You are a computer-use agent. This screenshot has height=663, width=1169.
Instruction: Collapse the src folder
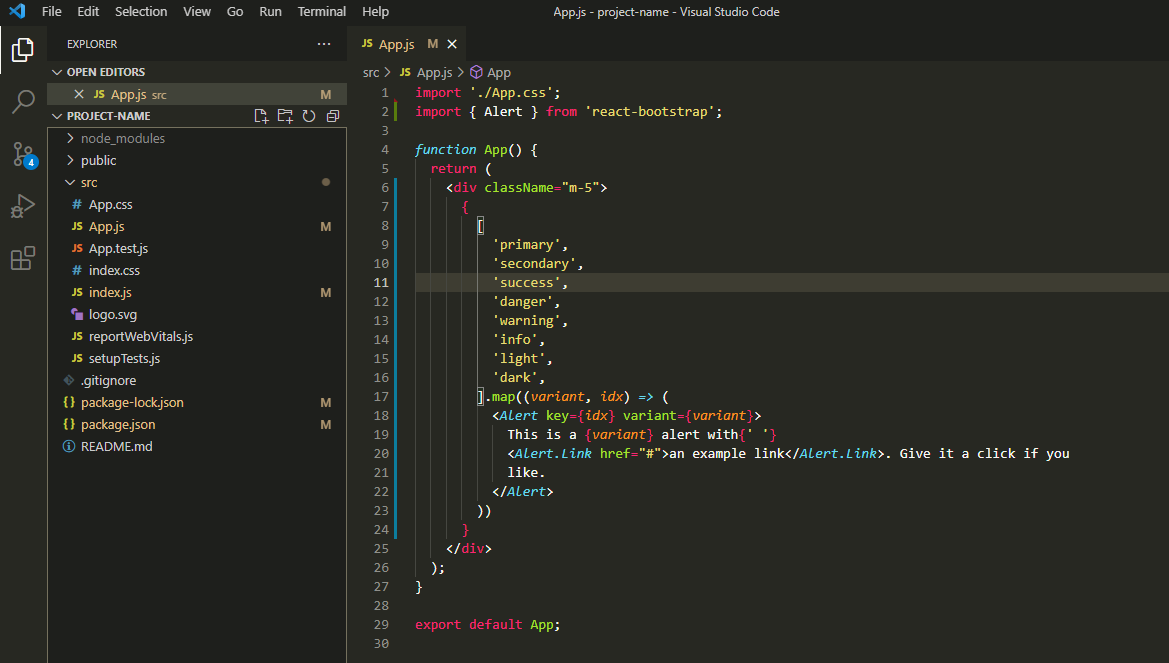click(x=89, y=182)
